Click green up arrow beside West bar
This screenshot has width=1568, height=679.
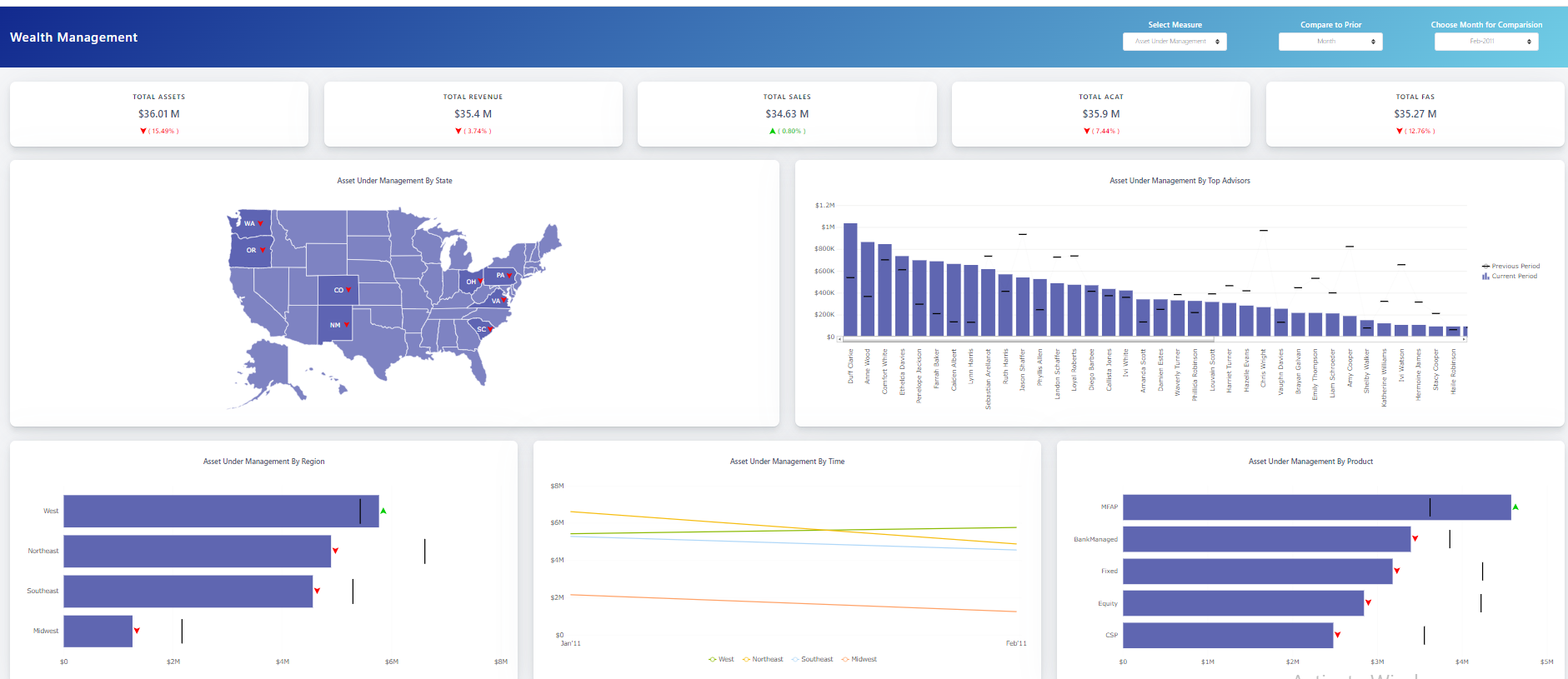point(383,511)
